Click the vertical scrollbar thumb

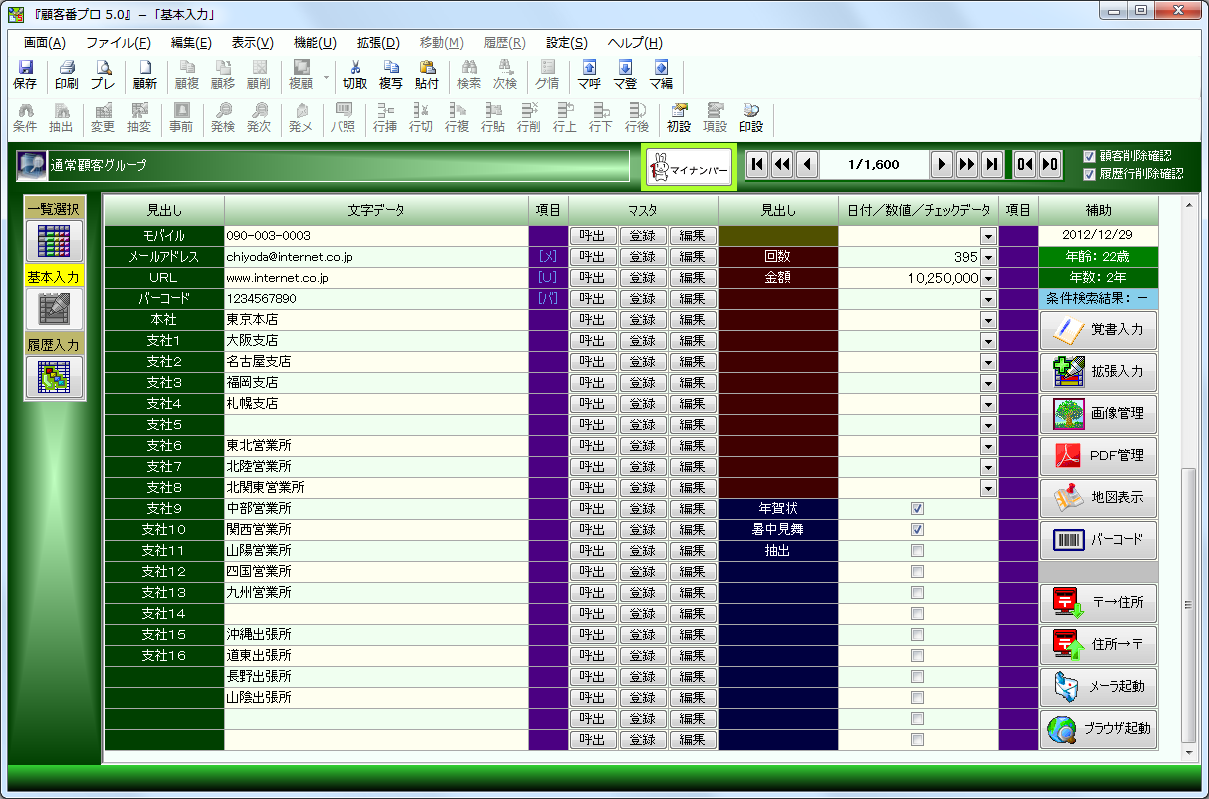tap(1189, 604)
